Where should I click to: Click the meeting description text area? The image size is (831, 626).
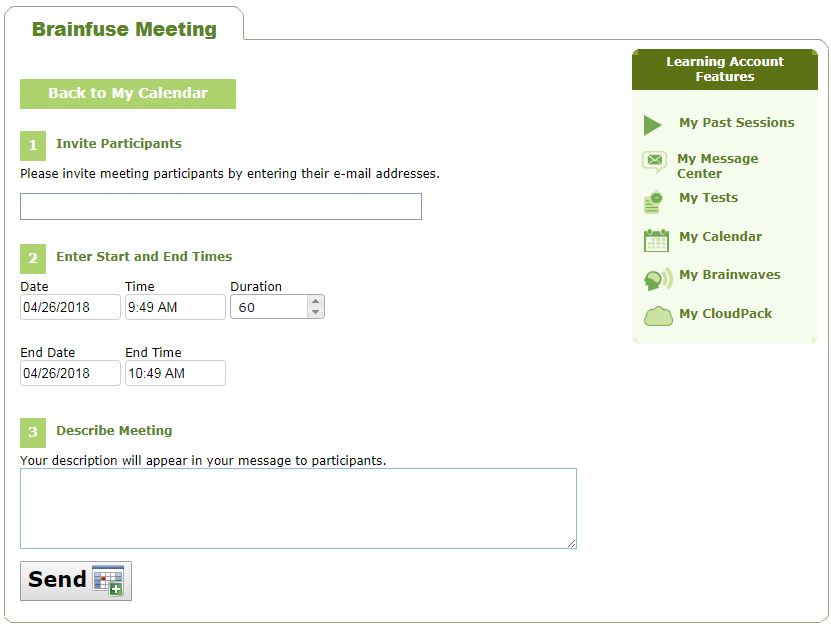(298, 508)
